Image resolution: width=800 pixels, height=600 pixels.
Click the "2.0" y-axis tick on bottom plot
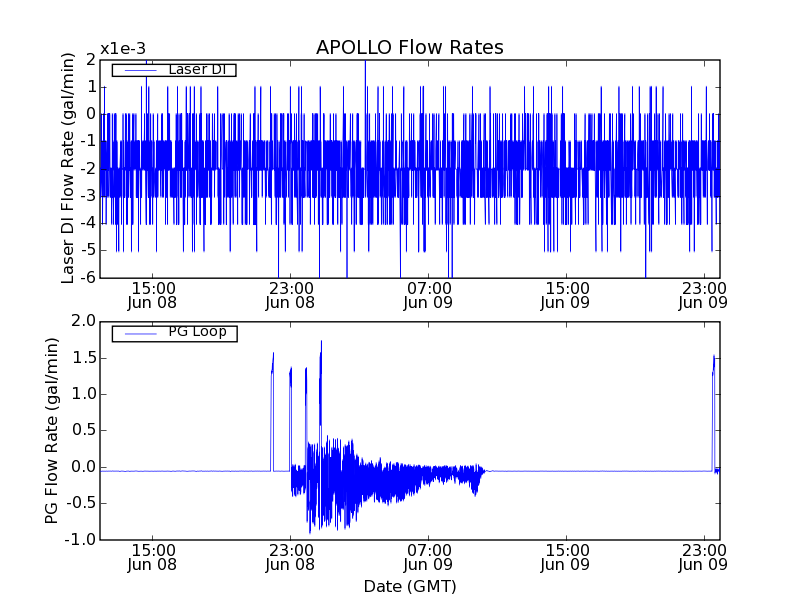click(x=84, y=321)
